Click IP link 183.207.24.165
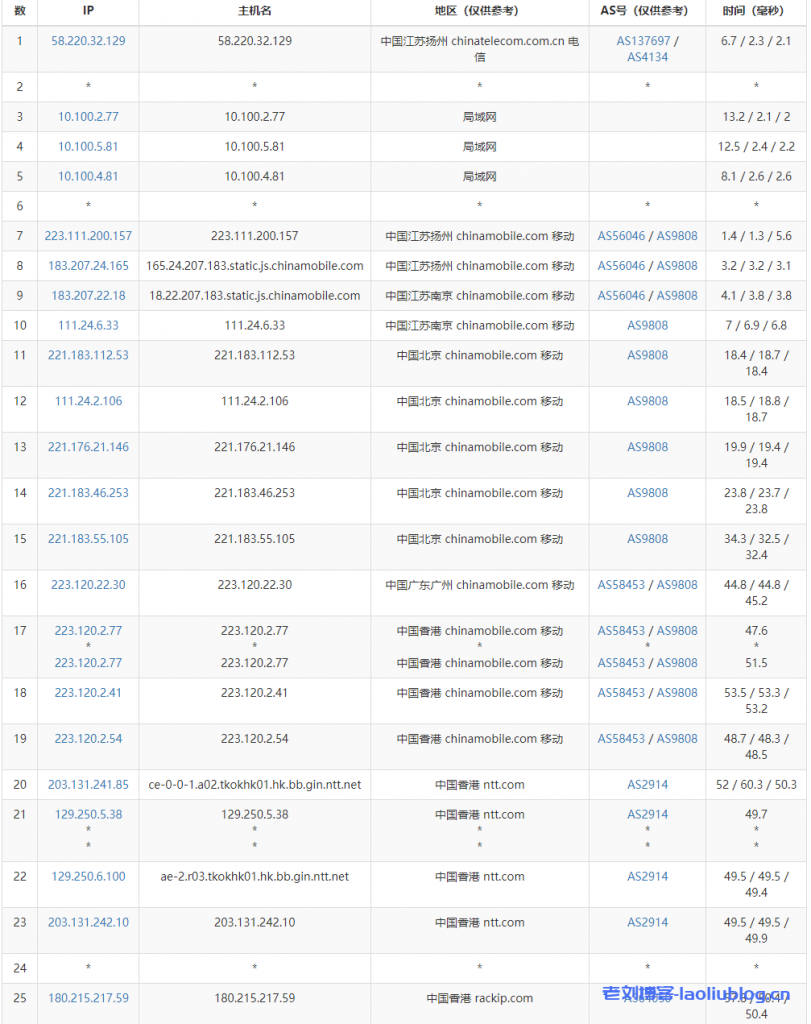 [x=88, y=266]
